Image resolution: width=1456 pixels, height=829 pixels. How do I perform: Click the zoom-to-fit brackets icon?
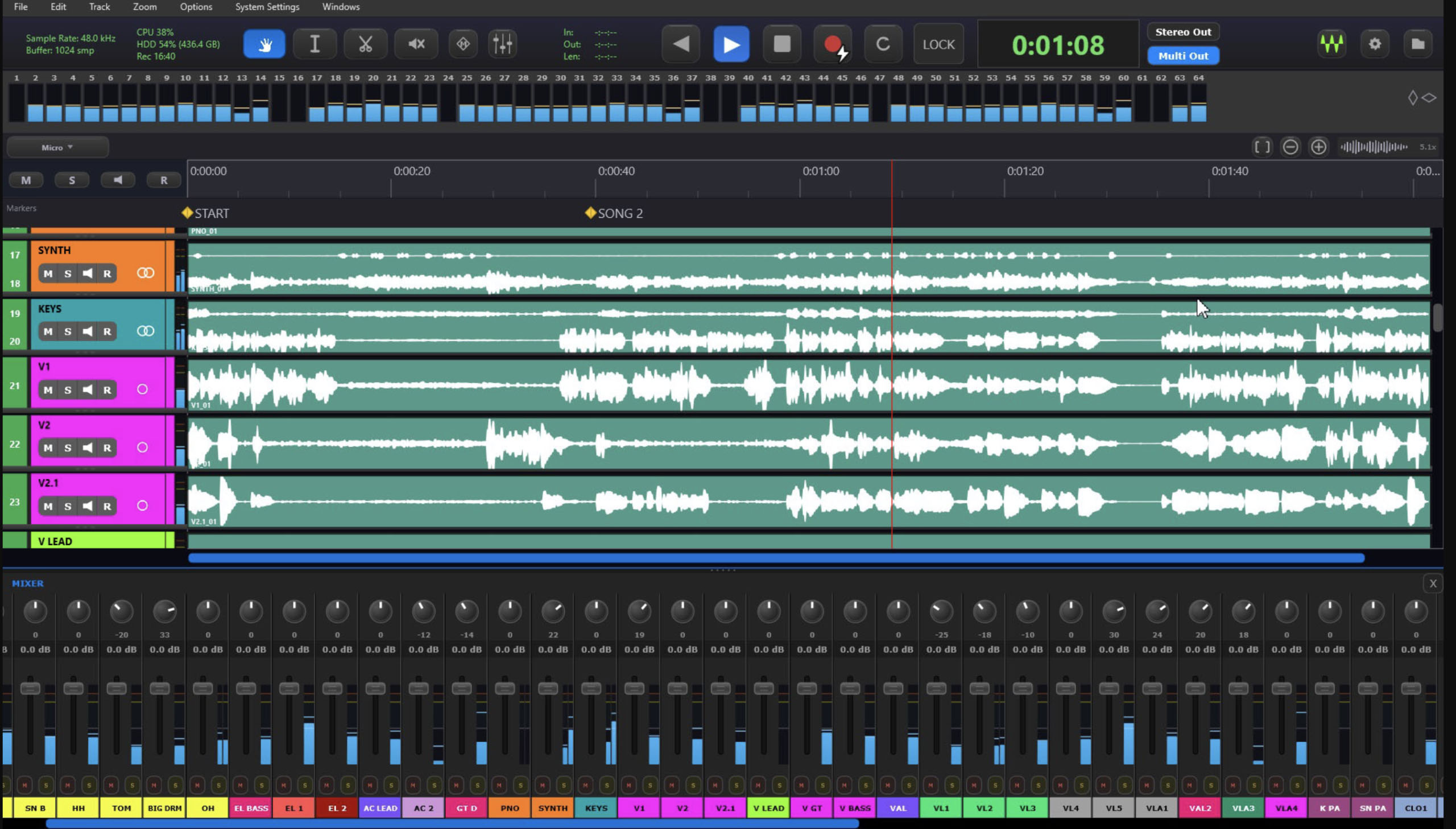pyautogui.click(x=1262, y=147)
